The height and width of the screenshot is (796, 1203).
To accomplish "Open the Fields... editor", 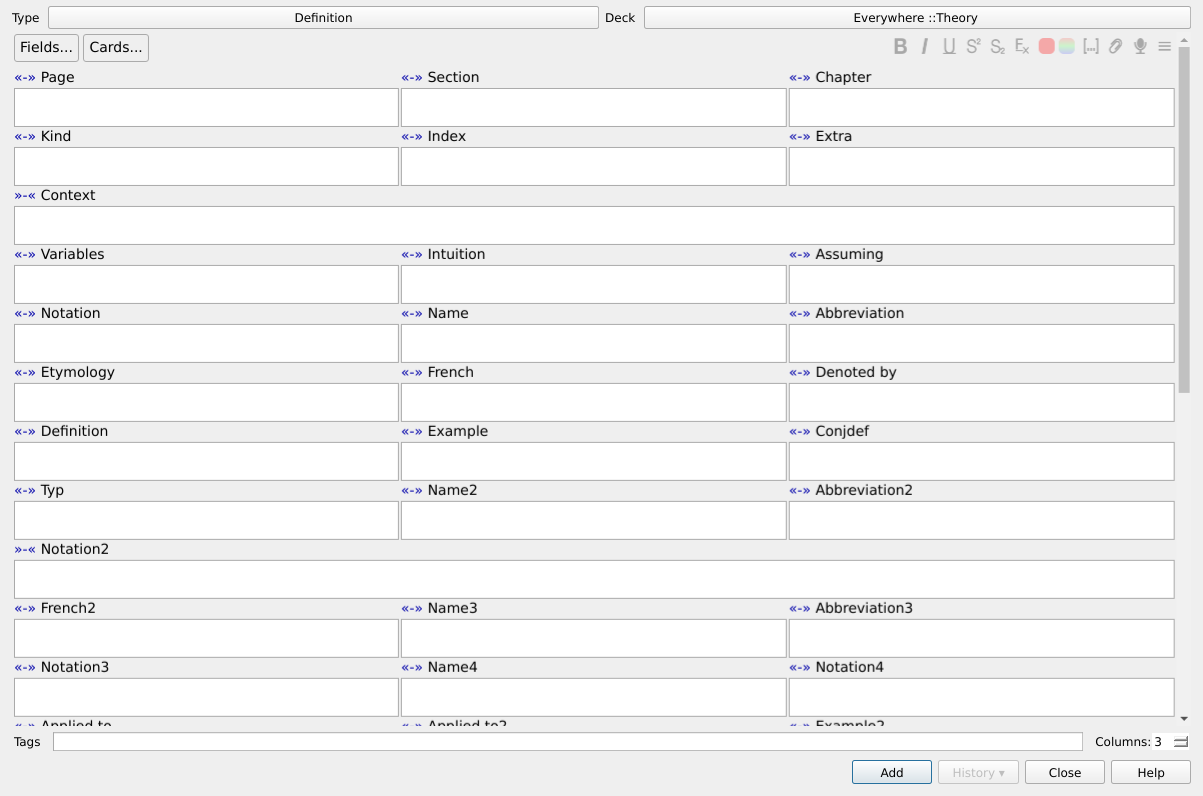I will [46, 48].
